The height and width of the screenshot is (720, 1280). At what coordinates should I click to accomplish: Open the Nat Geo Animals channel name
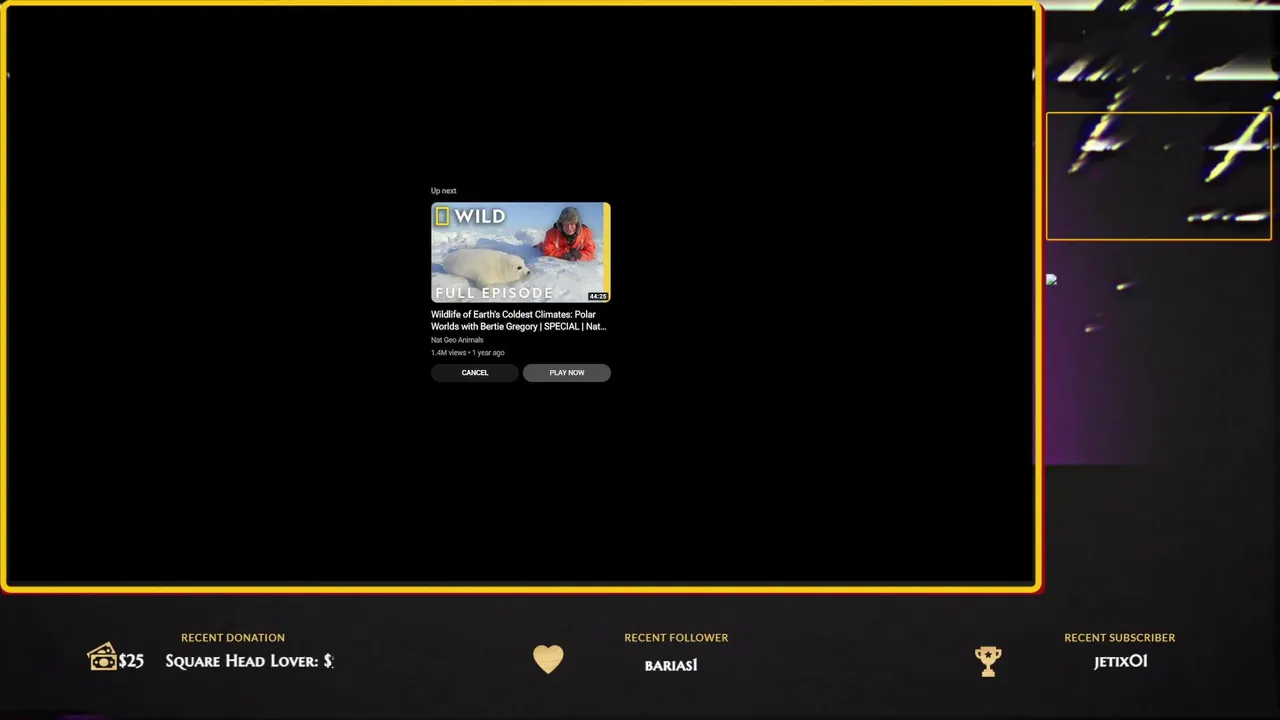coord(457,340)
